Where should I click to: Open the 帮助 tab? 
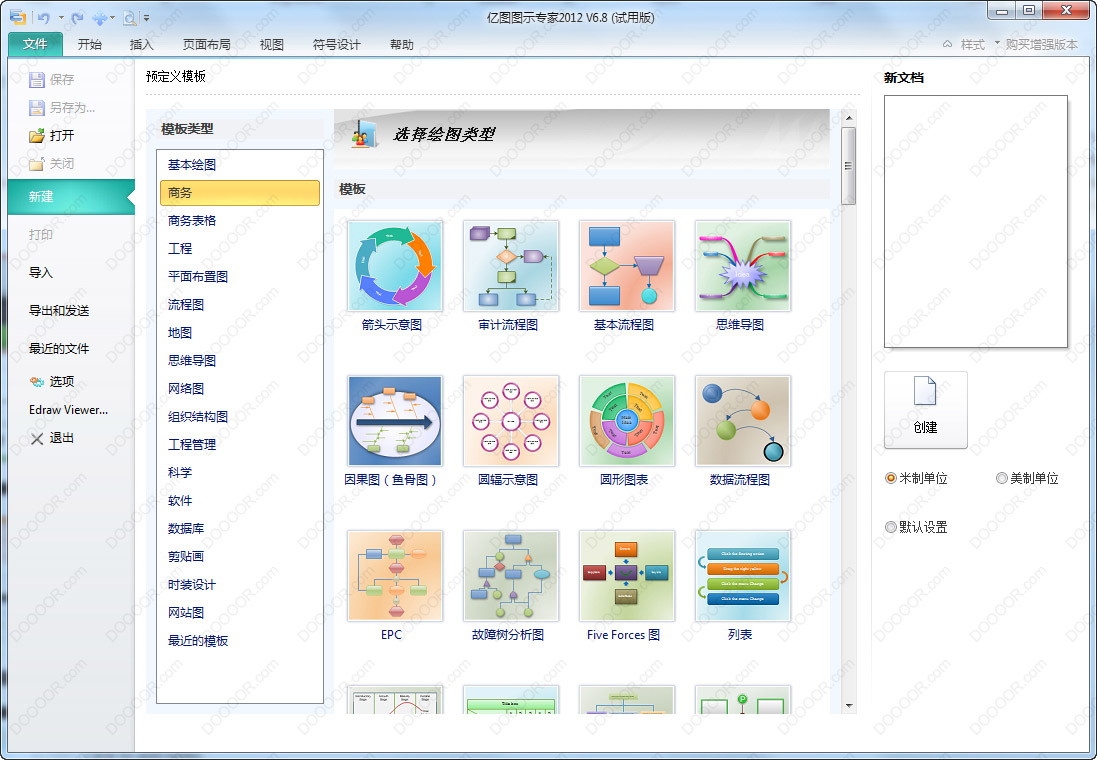[402, 44]
